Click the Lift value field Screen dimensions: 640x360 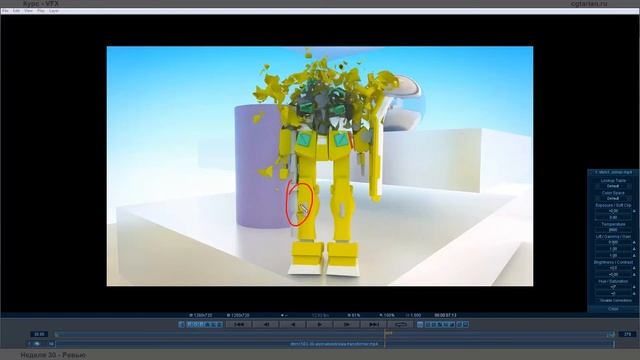613,242
